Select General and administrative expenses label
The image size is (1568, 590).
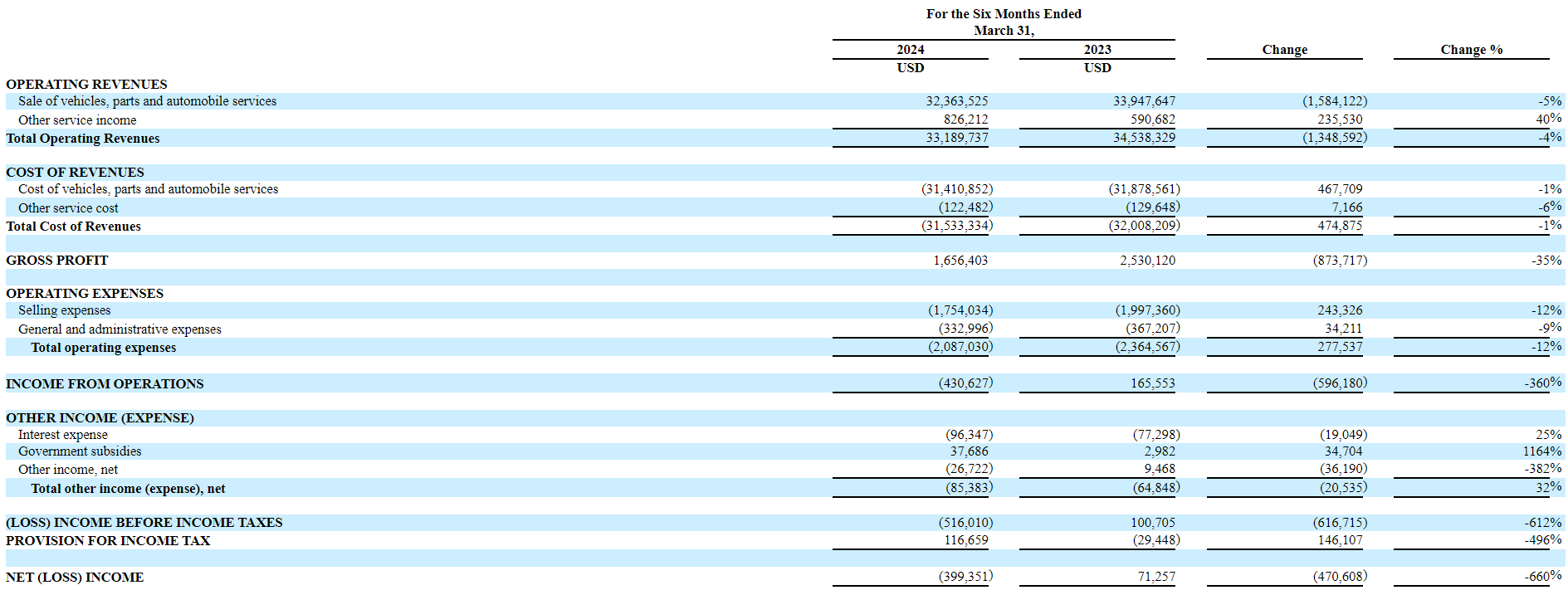120,329
